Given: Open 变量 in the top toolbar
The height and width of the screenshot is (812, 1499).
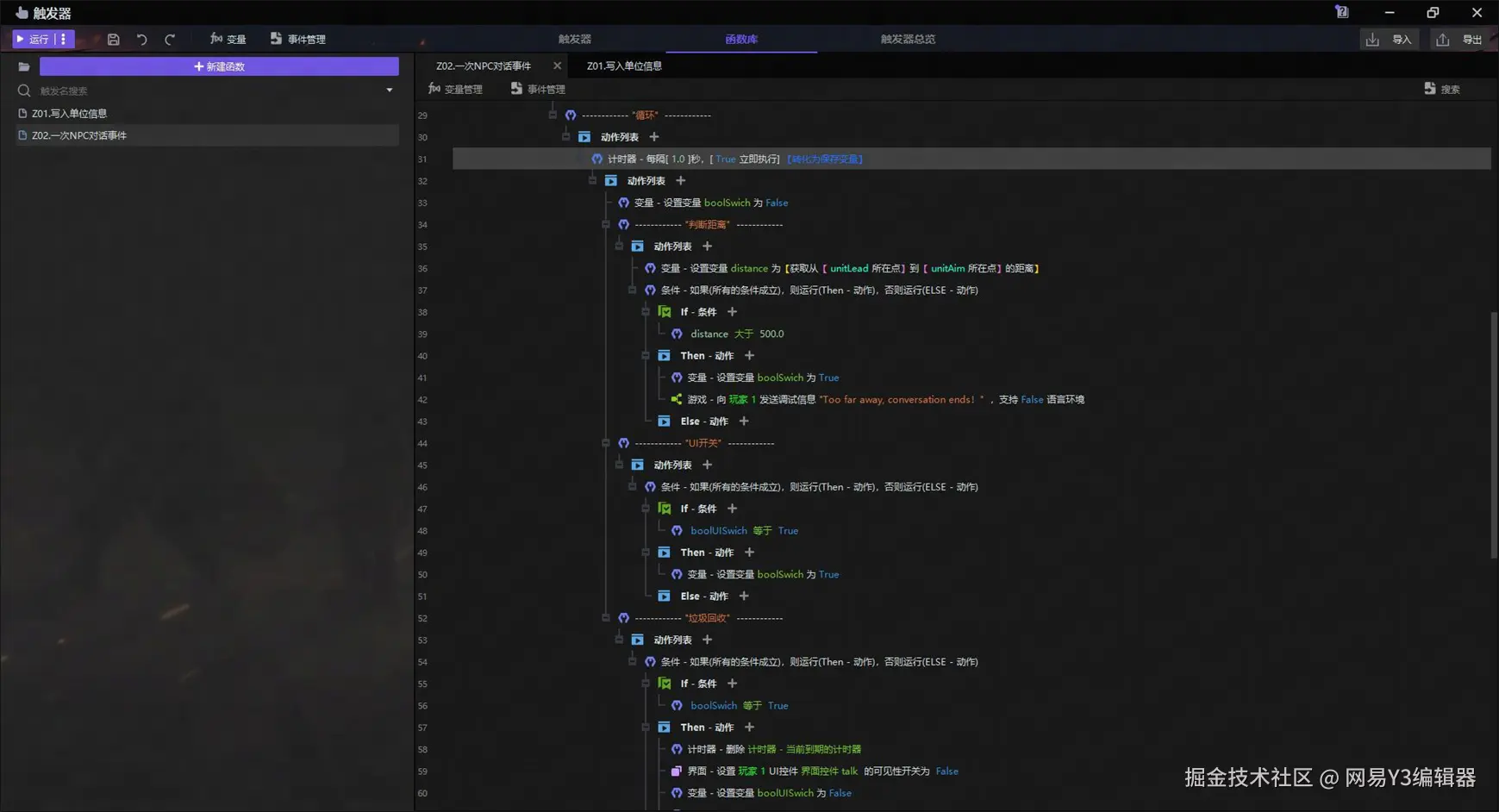Looking at the screenshot, I should coord(228,40).
